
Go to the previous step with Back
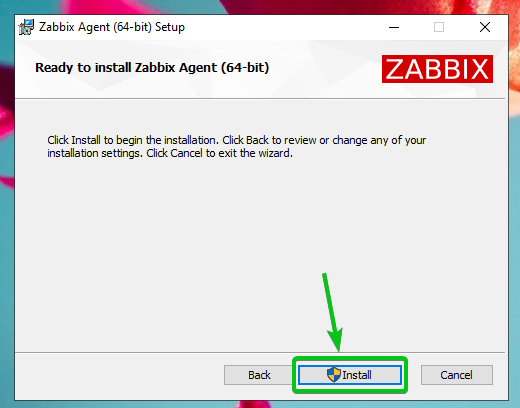[x=259, y=375]
